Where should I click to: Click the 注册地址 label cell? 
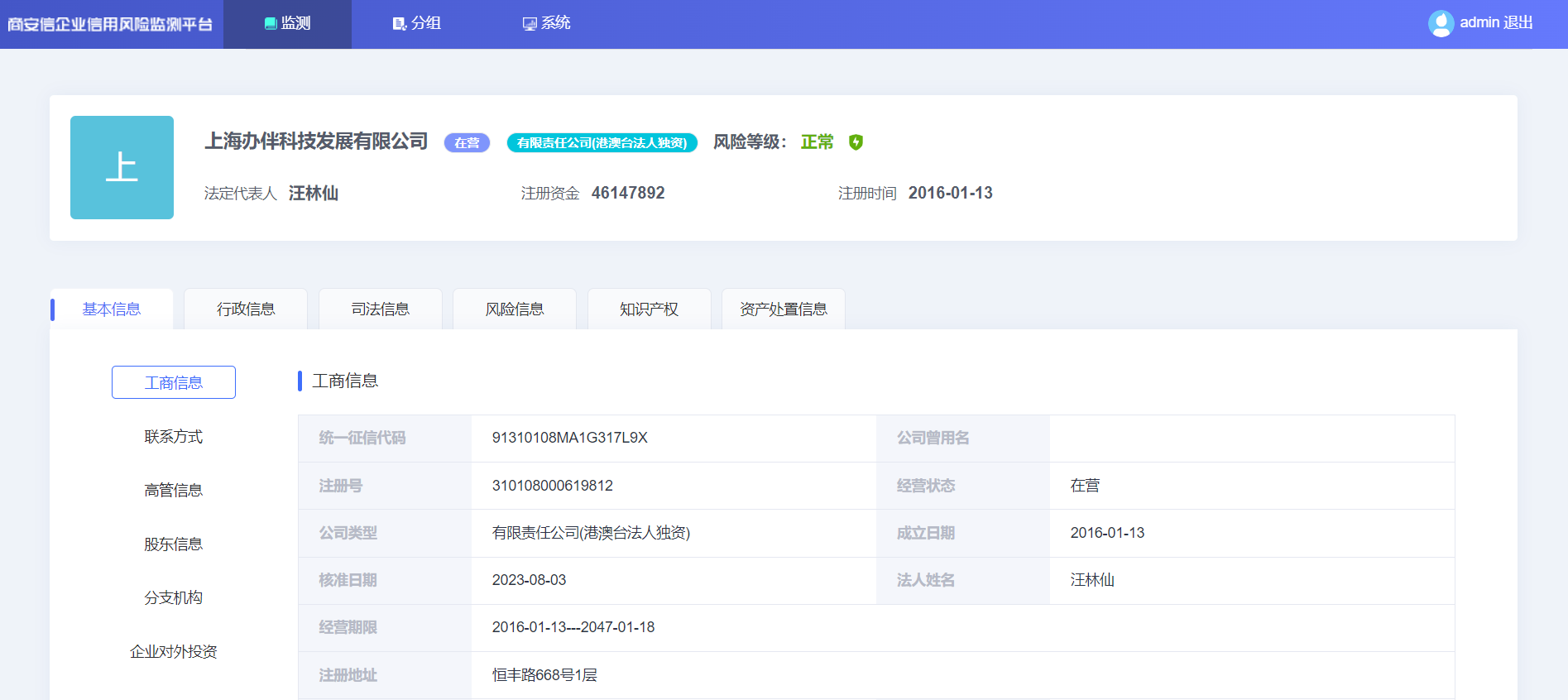tap(385, 675)
